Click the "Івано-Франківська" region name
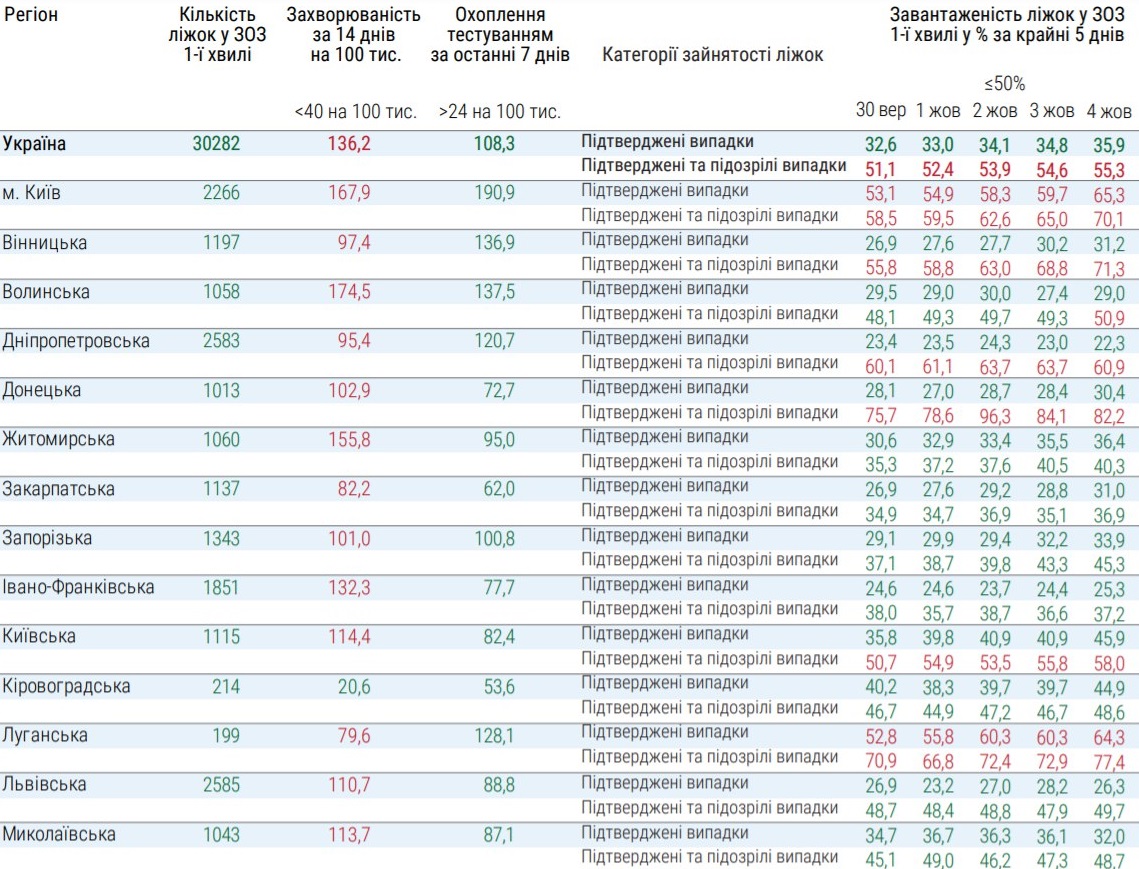Viewport: 1139px width, 869px height. click(x=78, y=587)
